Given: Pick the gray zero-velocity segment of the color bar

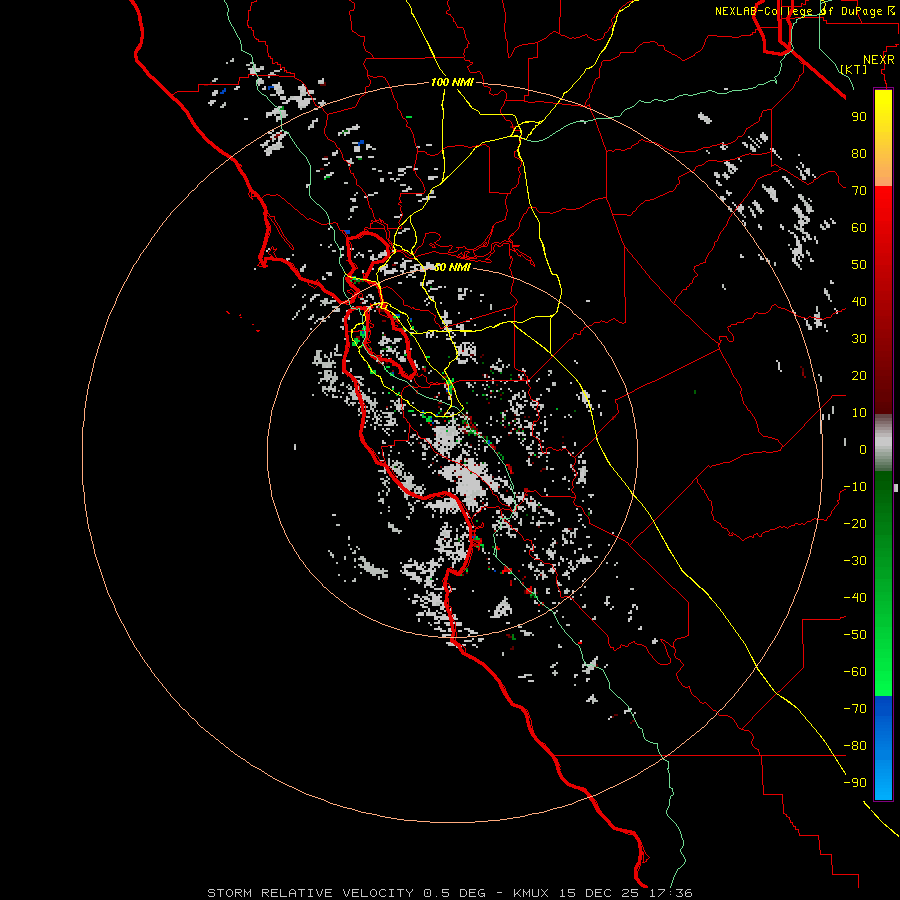Looking at the screenshot, I should (883, 443).
